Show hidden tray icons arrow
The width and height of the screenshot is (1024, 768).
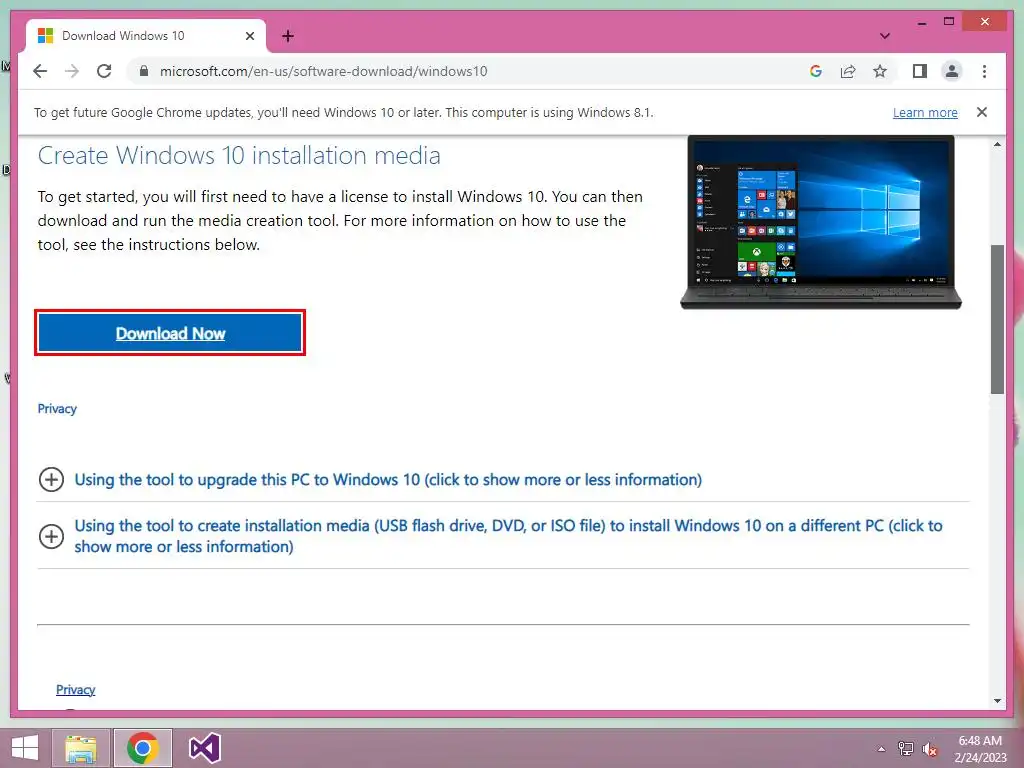tap(881, 749)
